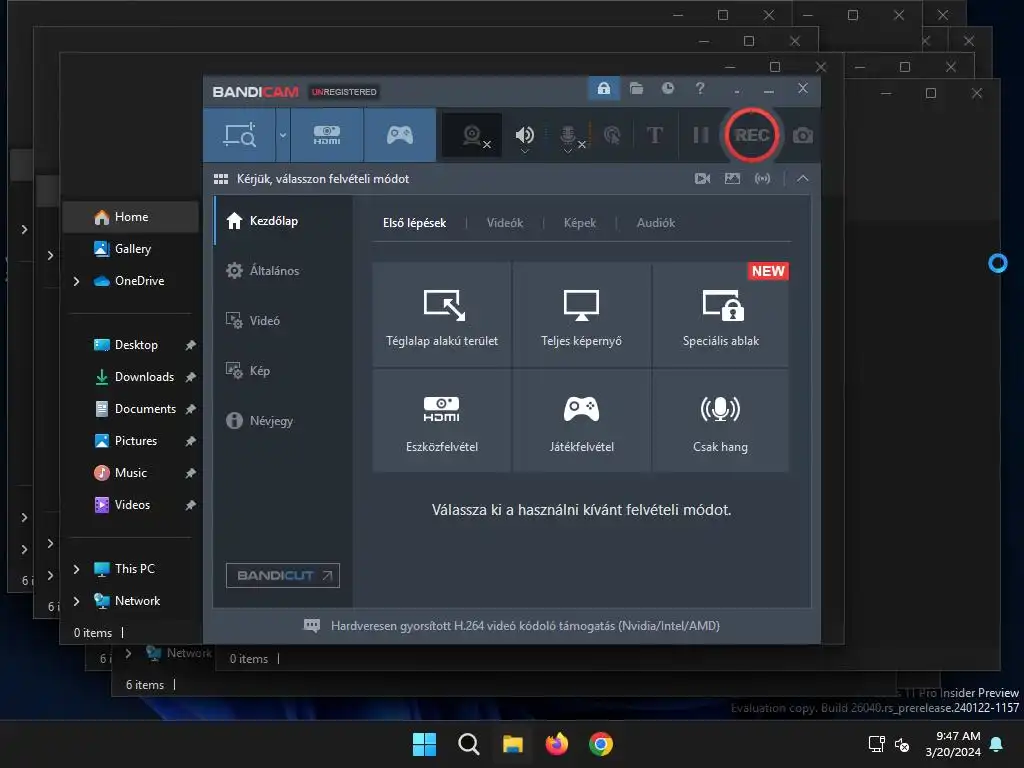The image size is (1024, 768).
Task: Open the speaker dropdown arrow below sound icon
Action: click(x=524, y=152)
